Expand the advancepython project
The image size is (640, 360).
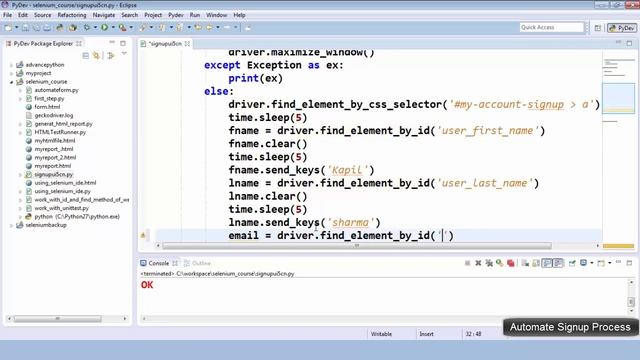[x=11, y=64]
